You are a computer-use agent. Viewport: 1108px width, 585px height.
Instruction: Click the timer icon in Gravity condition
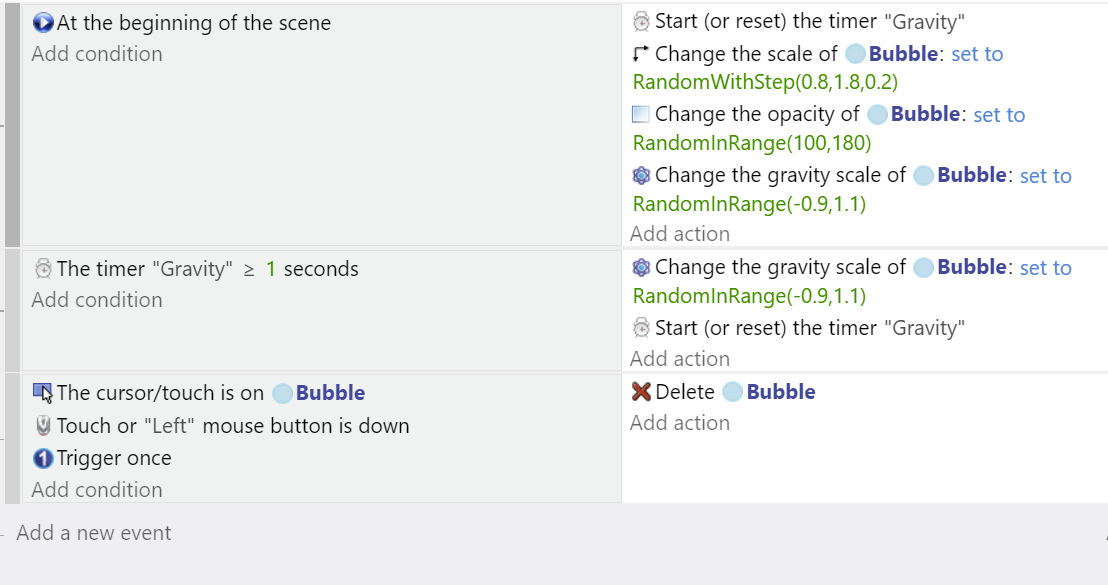click(x=43, y=269)
